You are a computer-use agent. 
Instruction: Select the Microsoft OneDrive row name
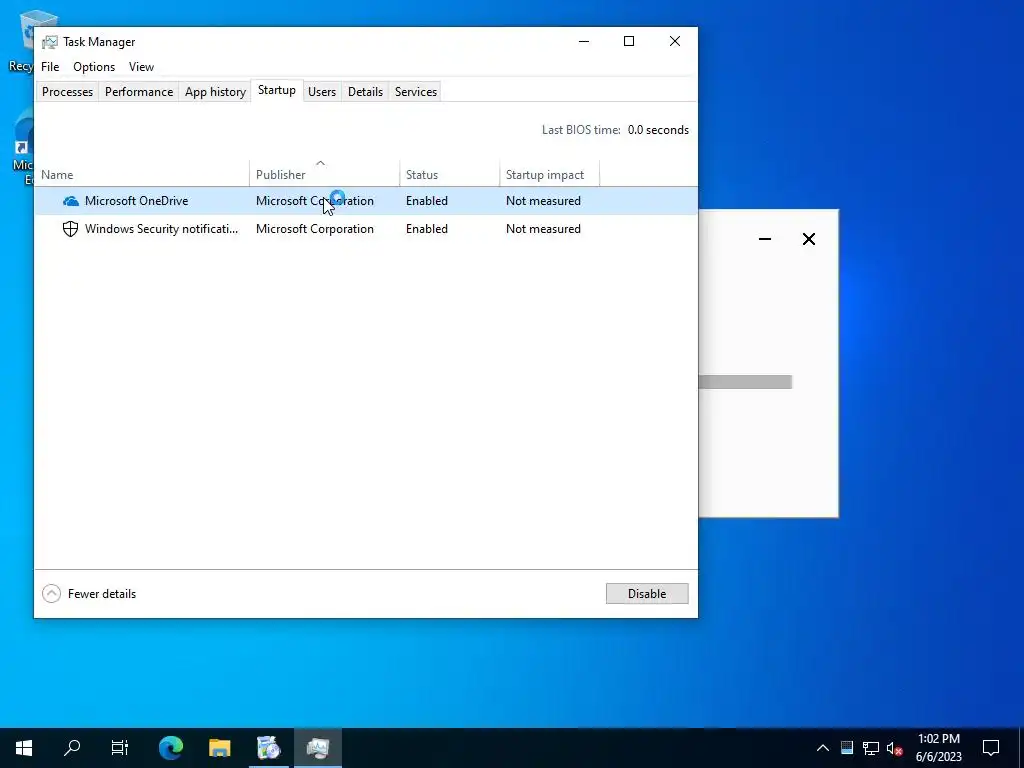(x=136, y=201)
